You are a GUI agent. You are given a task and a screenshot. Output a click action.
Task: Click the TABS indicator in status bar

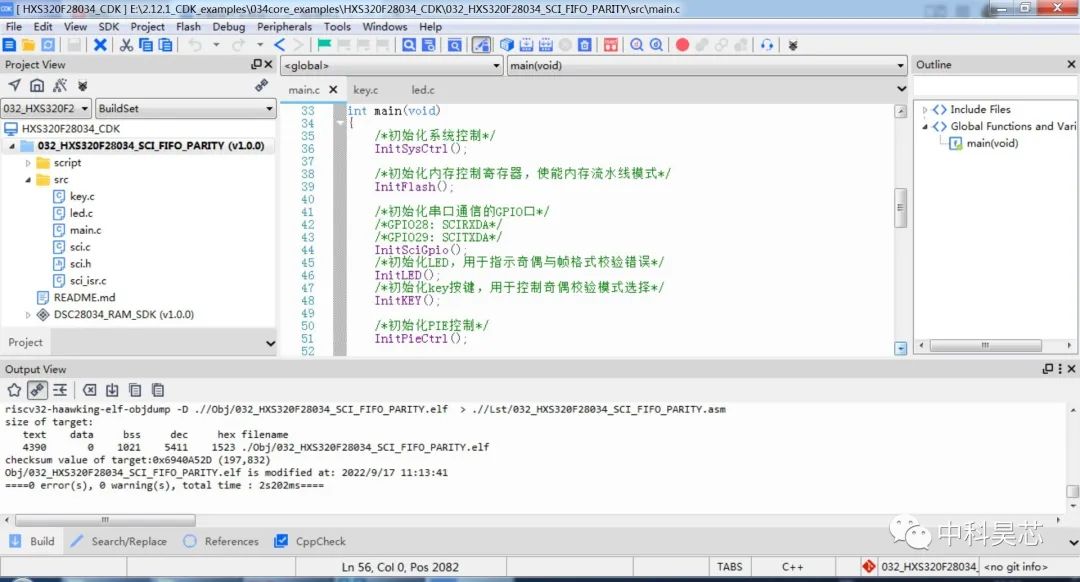pos(729,567)
